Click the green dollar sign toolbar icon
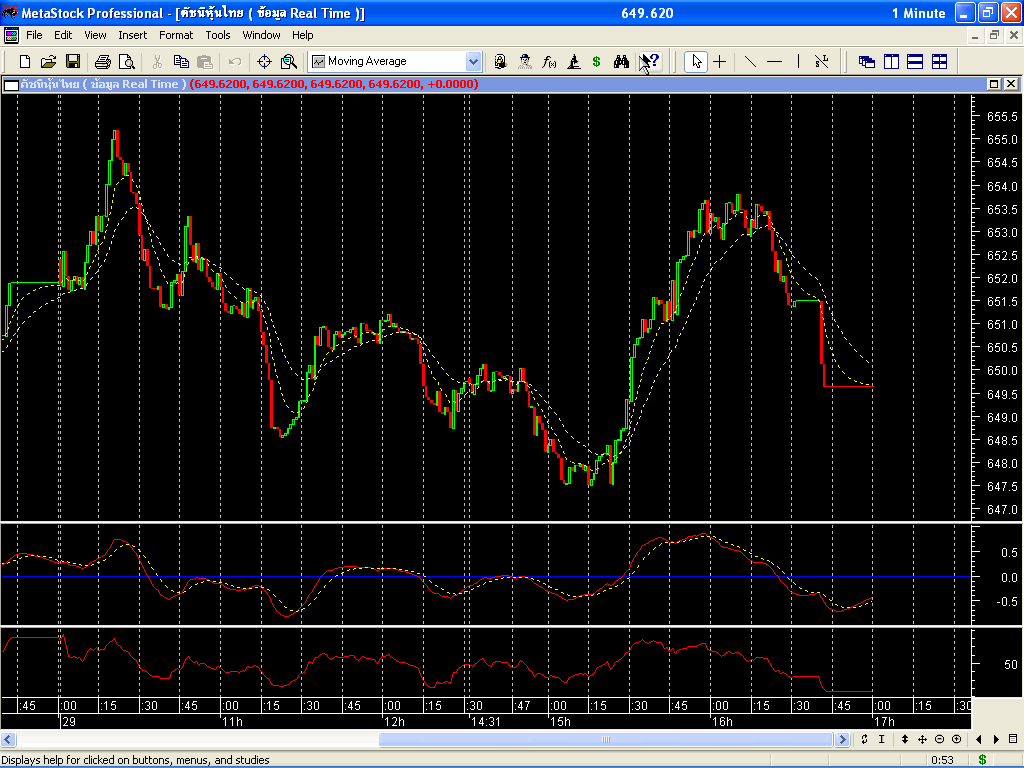 coord(596,61)
